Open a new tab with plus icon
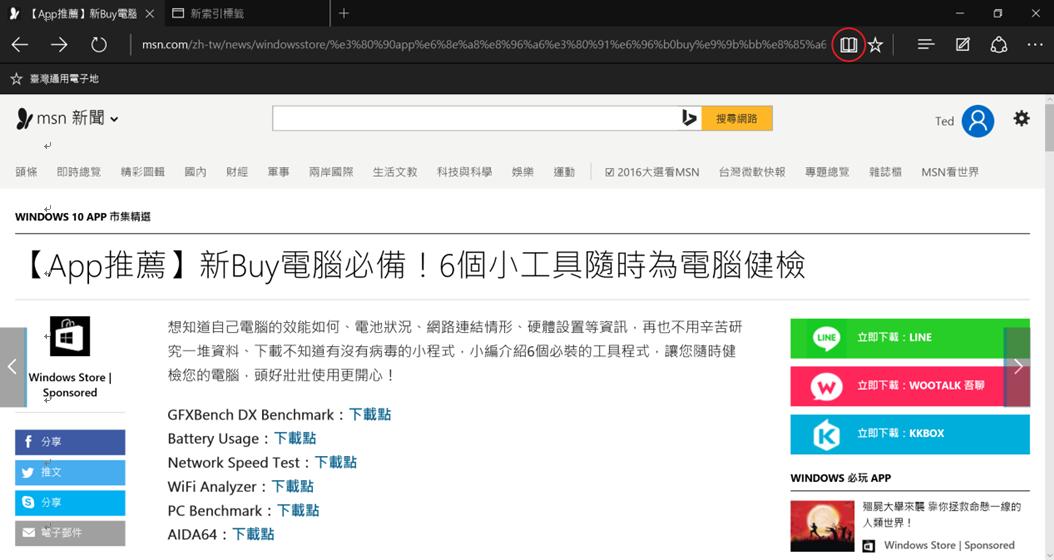Viewport: 1054px width, 560px height. pos(343,13)
